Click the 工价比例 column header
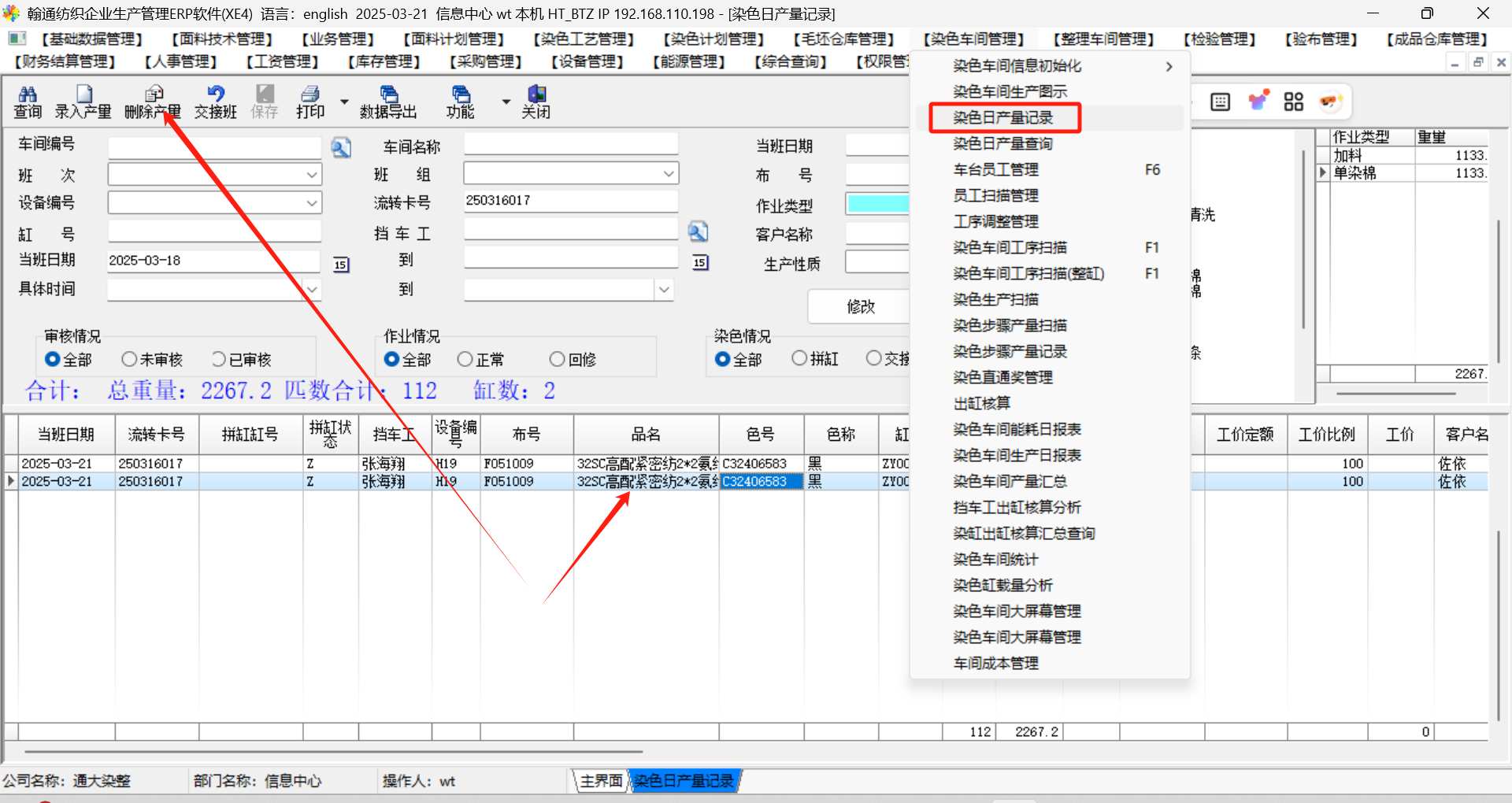Viewport: 1512px width, 803px height. coord(1326,435)
